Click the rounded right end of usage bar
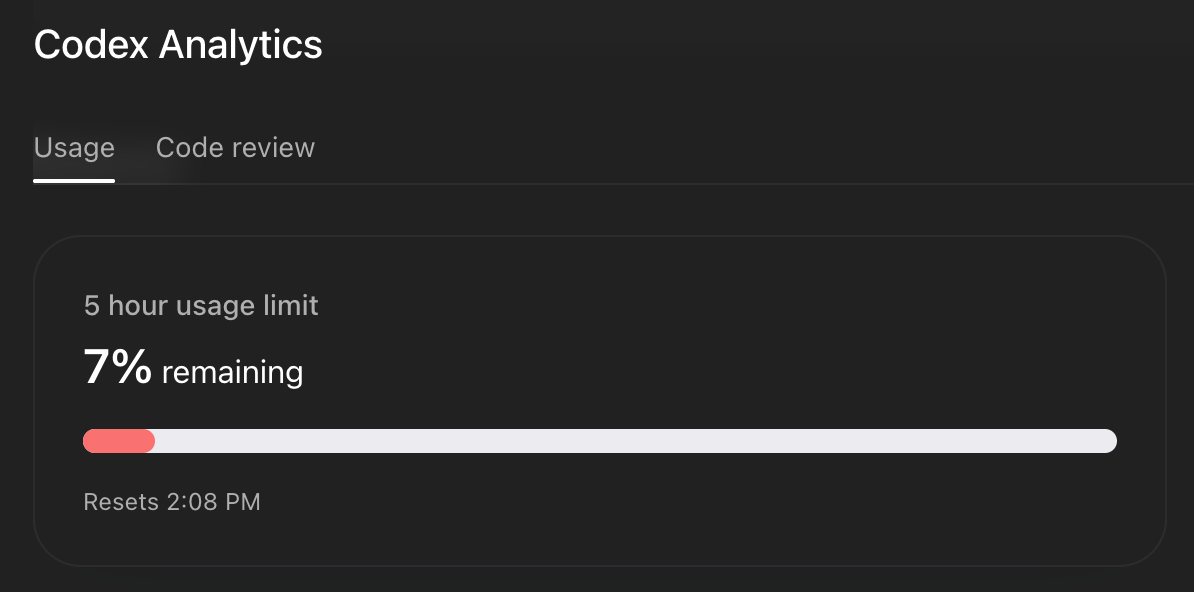 point(1108,441)
